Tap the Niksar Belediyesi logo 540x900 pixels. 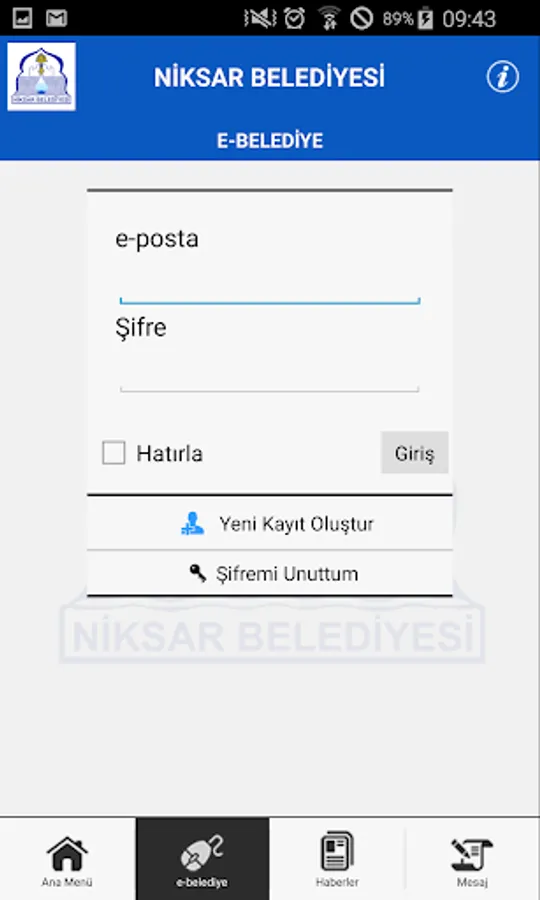click(x=41, y=76)
